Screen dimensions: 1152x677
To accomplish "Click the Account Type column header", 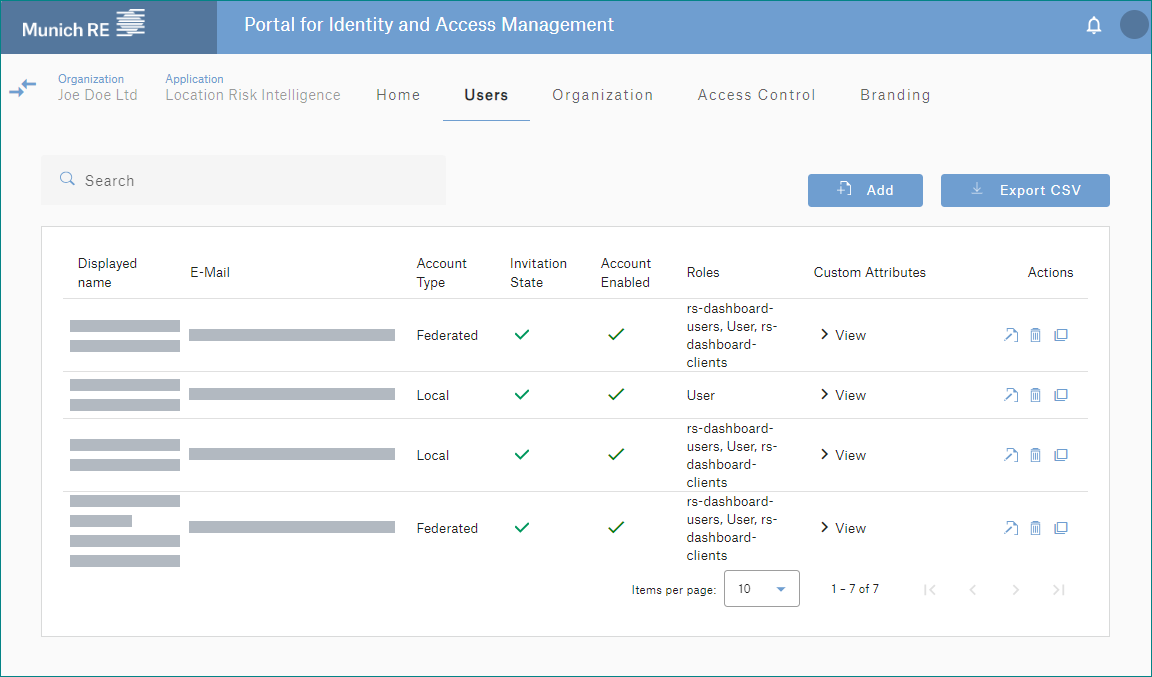I will [441, 273].
